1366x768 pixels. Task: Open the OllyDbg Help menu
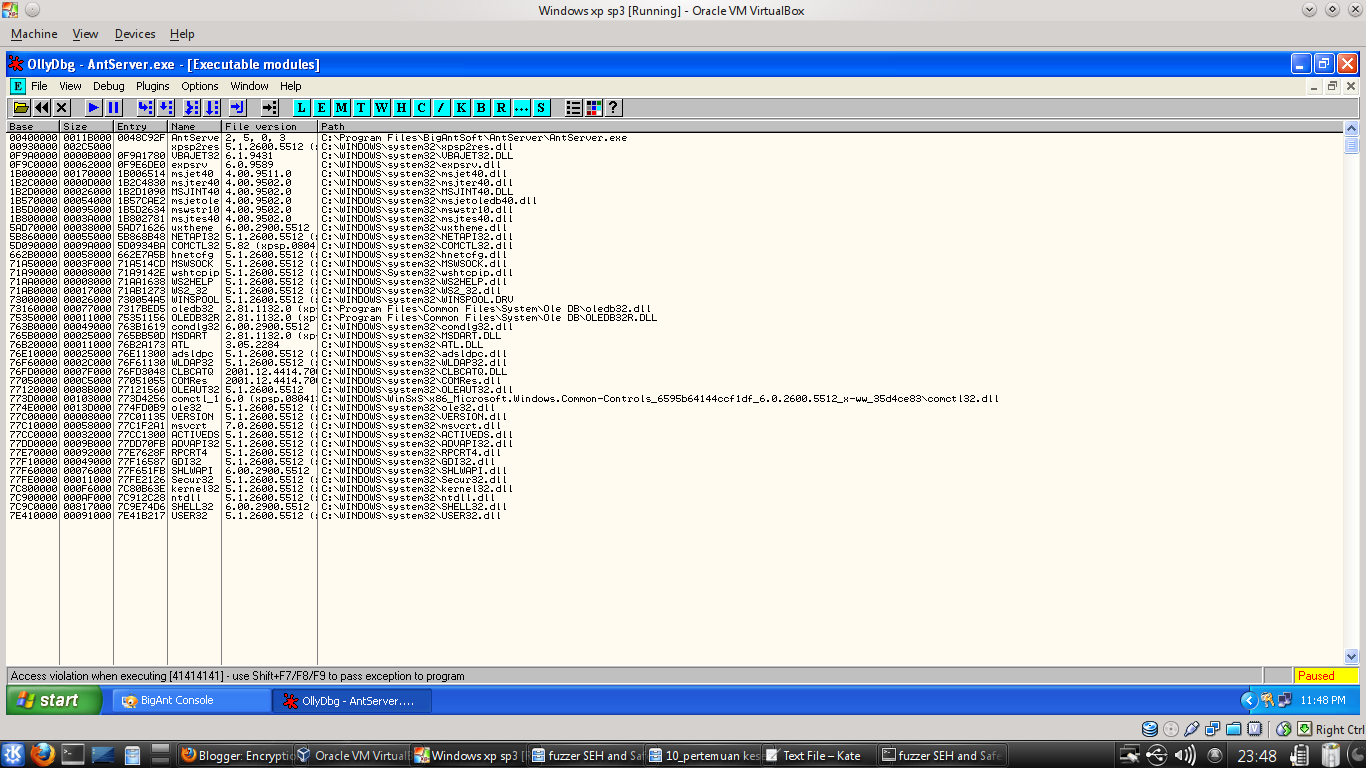coord(291,86)
